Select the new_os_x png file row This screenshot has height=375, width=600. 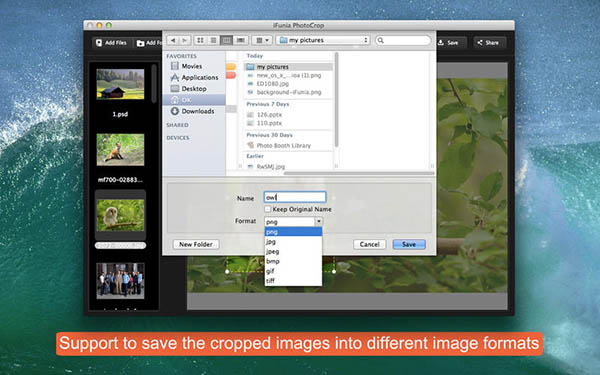289,75
